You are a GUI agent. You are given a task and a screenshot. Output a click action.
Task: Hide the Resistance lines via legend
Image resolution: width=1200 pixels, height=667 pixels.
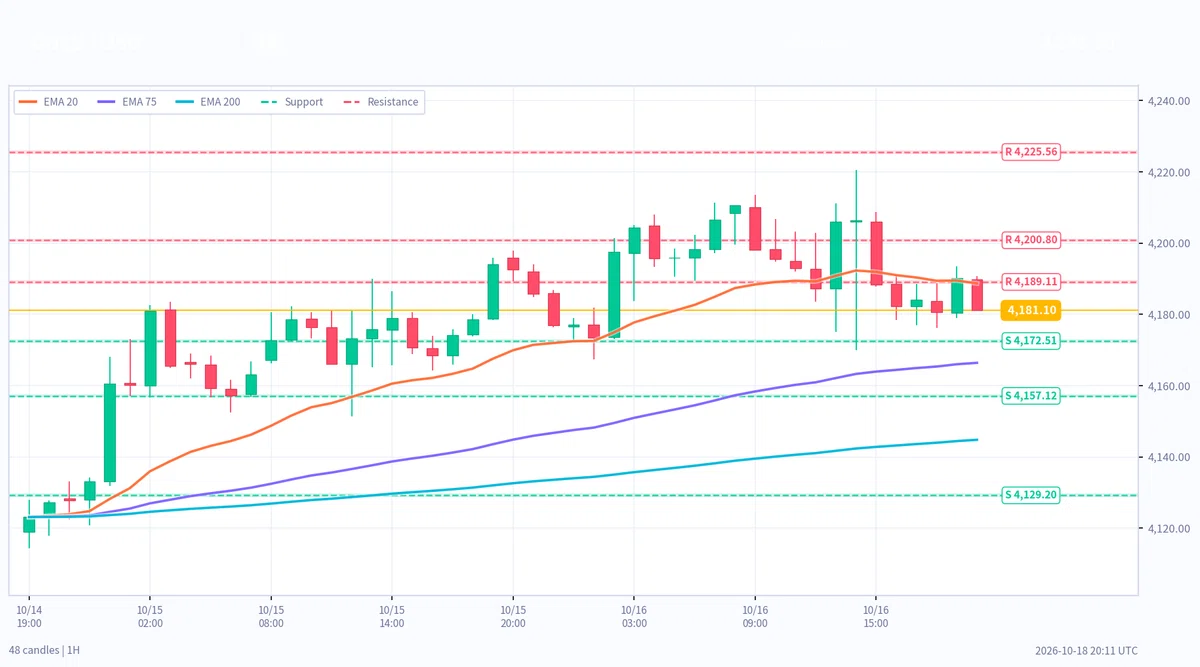380,102
